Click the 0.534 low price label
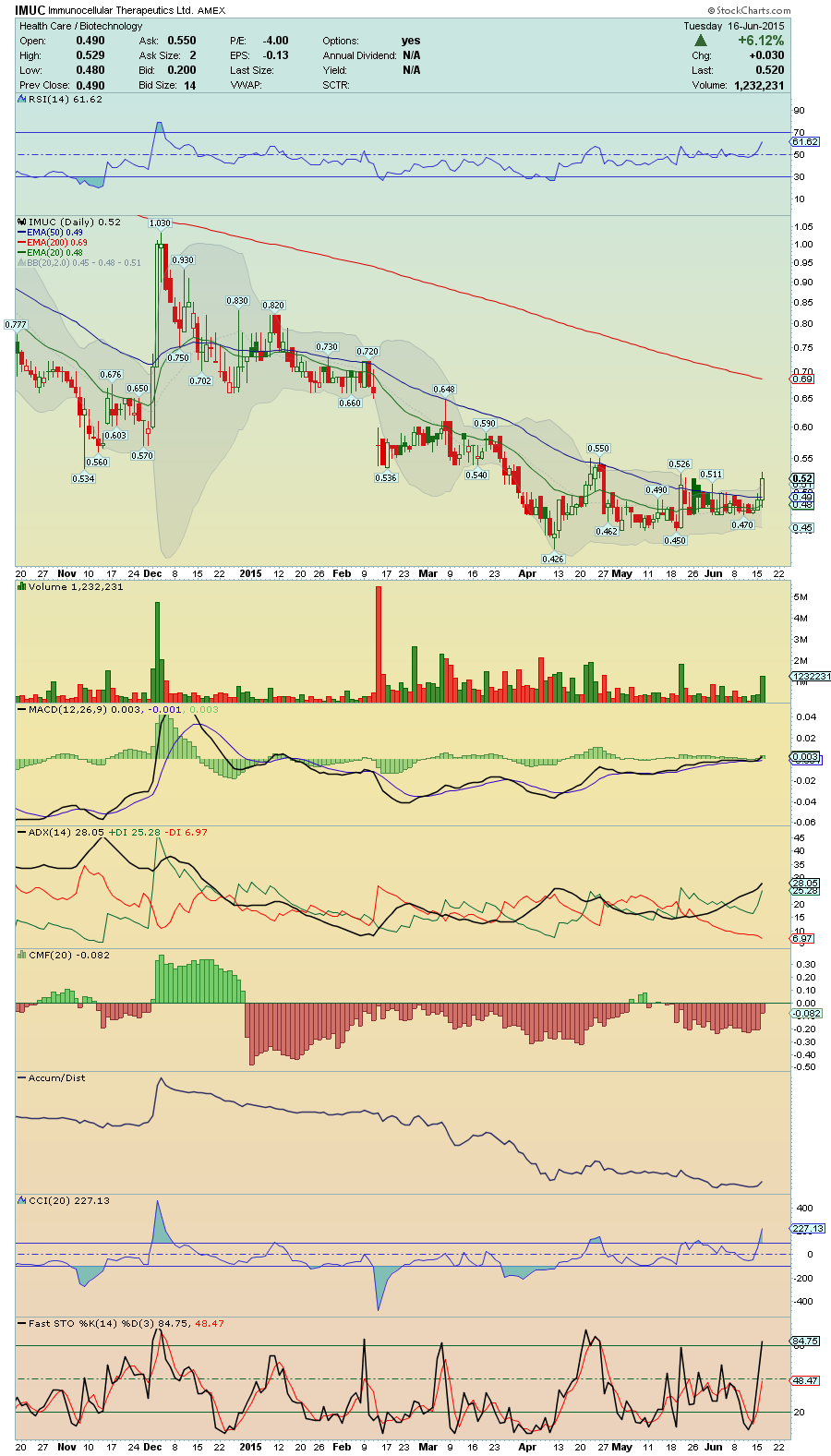Screen dimensions: 831x1456 (83, 479)
